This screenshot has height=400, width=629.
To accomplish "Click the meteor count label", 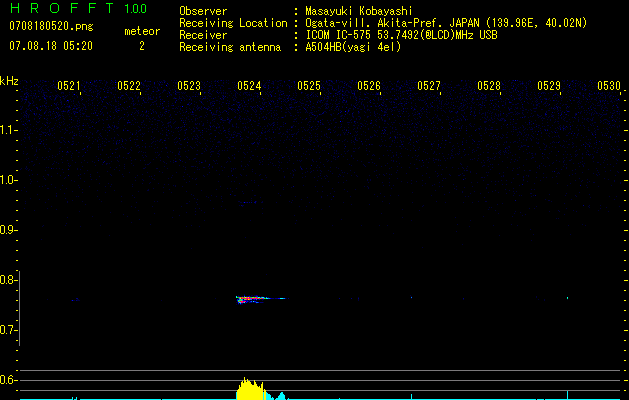I will (142, 31).
